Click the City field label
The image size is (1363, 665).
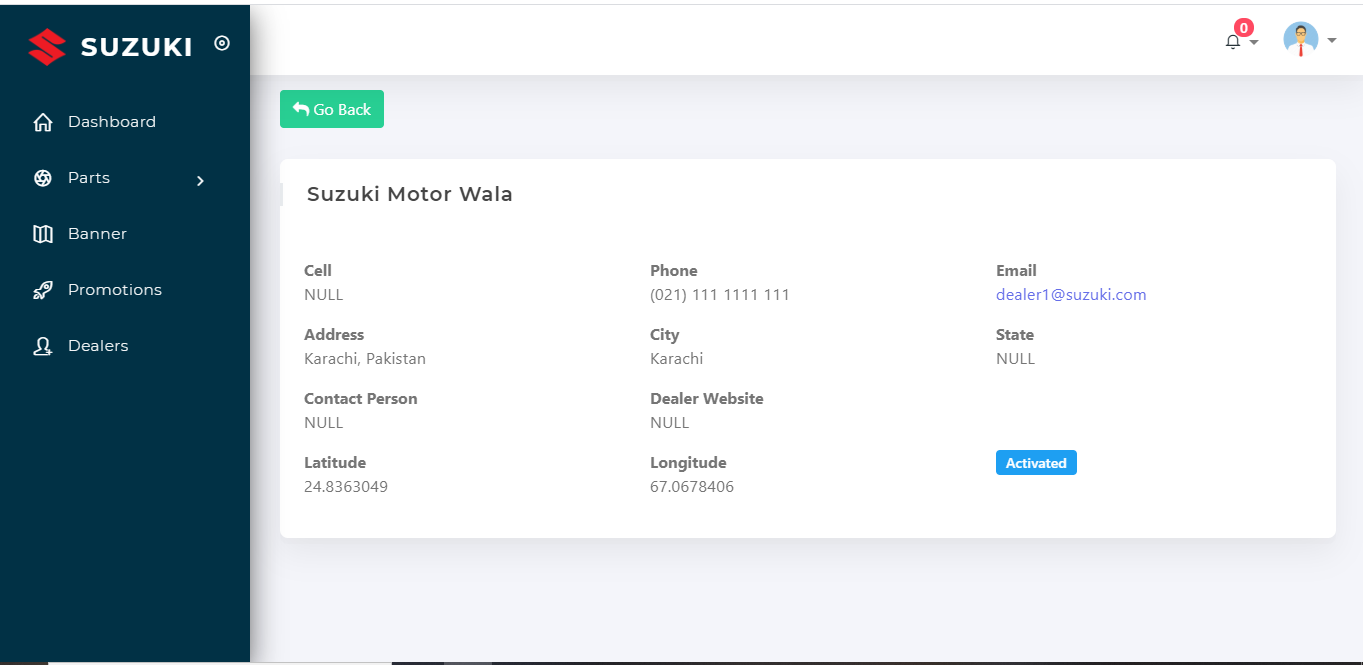pyautogui.click(x=665, y=335)
